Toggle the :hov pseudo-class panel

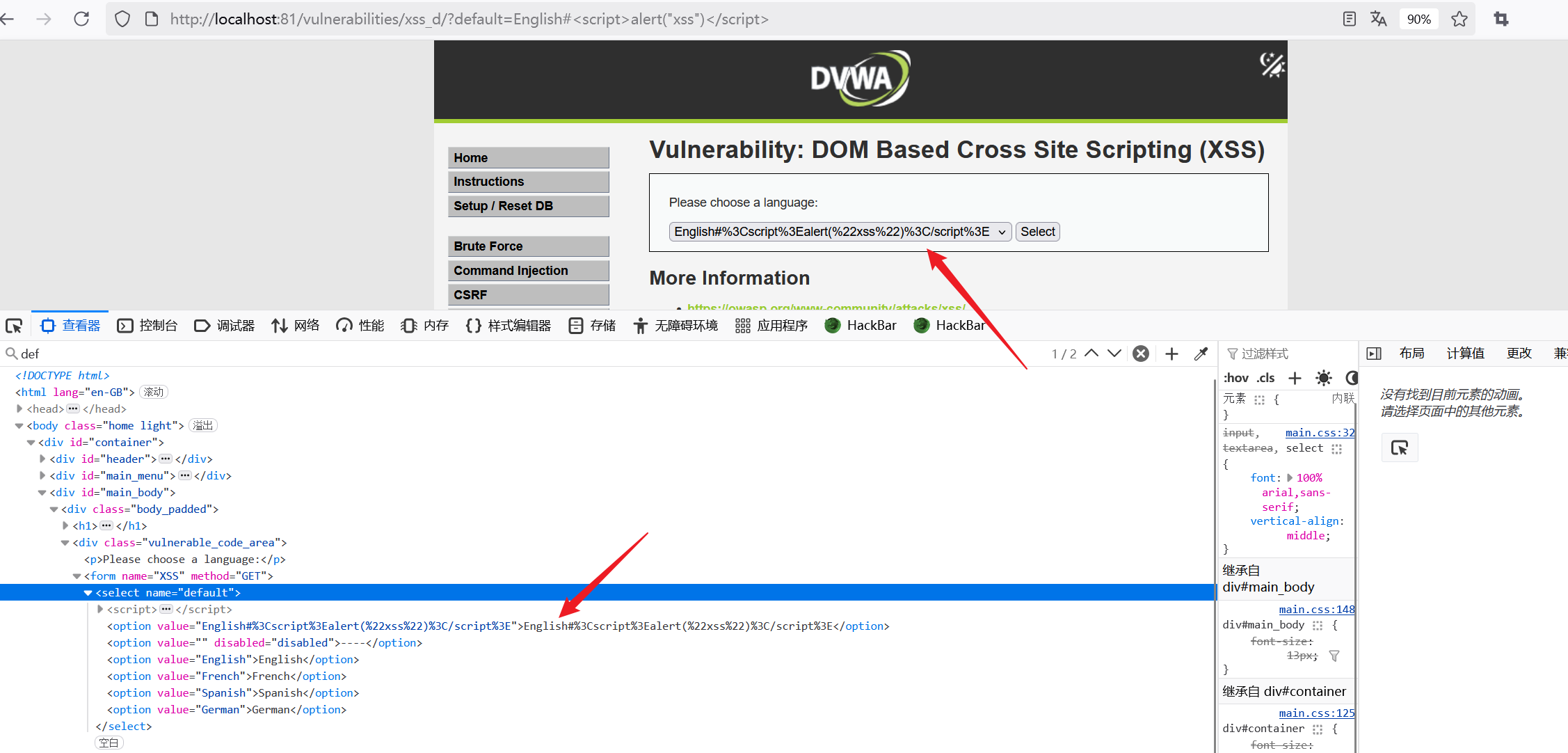(x=1236, y=378)
